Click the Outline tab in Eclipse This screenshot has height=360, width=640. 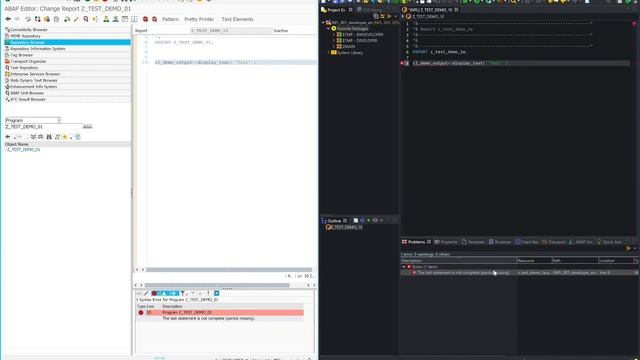[x=334, y=221]
